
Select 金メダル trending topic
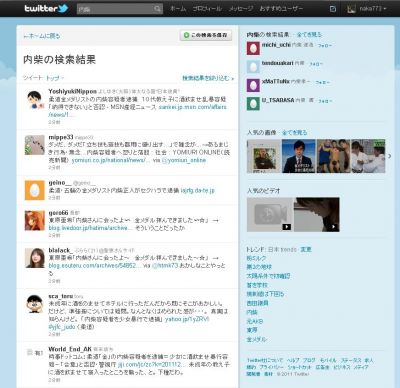click(x=256, y=339)
